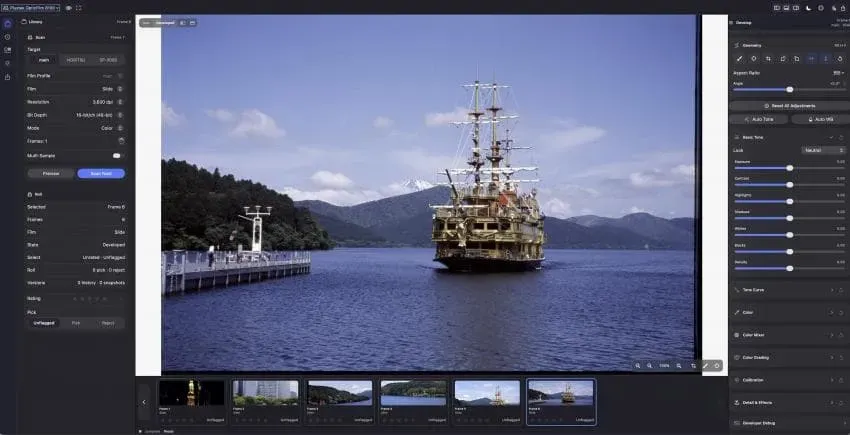
Task: Open the Home view in left sidebar
Action: pos(8,24)
